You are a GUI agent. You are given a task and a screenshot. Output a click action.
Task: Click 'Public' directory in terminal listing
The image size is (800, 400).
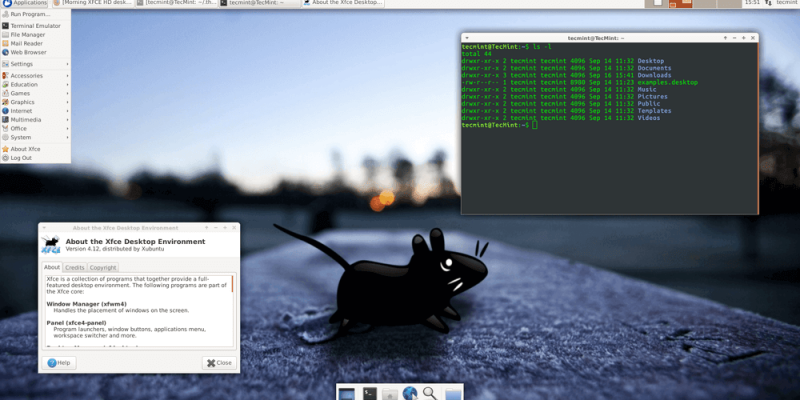pyautogui.click(x=649, y=104)
